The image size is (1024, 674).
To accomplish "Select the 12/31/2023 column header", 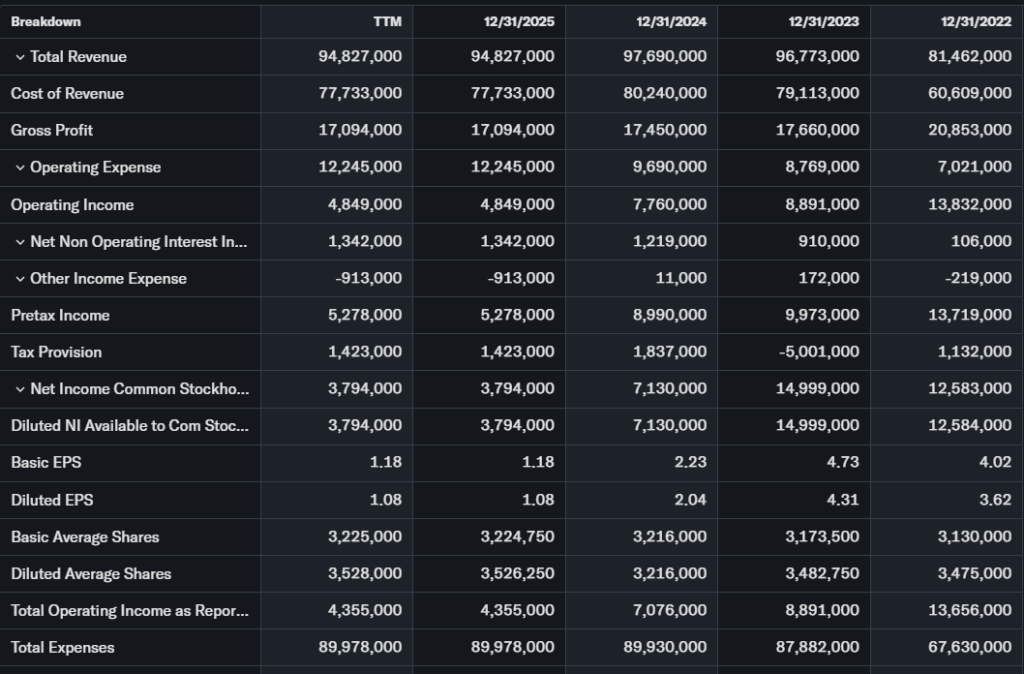I will [823, 21].
